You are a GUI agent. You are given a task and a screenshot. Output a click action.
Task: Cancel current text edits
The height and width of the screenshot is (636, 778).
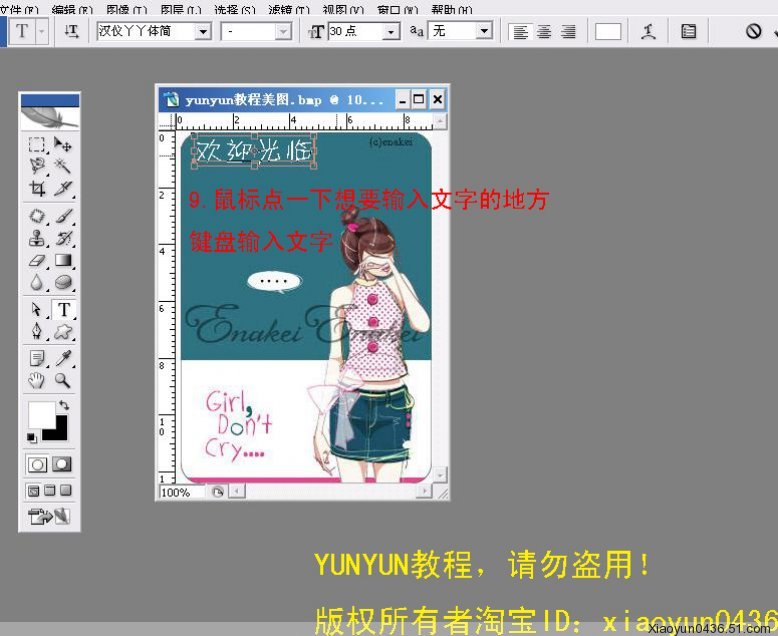(753, 32)
